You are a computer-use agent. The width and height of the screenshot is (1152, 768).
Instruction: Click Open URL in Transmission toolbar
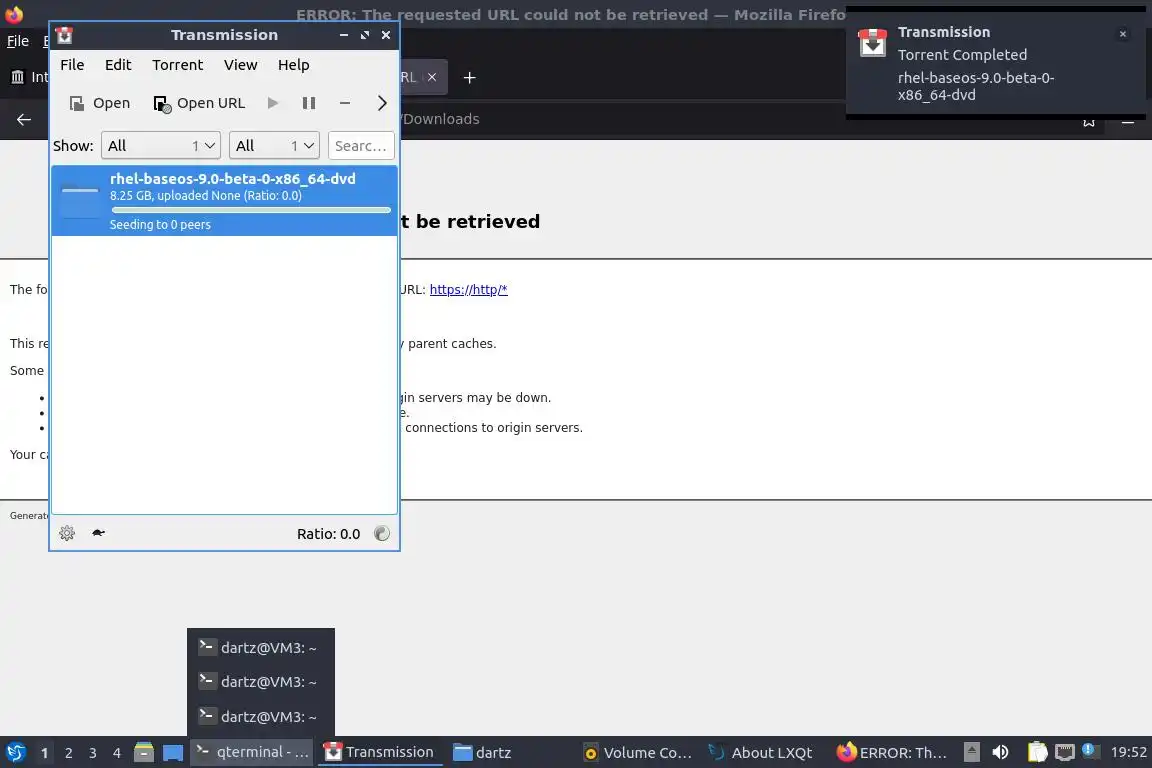pyautogui.click(x=199, y=103)
